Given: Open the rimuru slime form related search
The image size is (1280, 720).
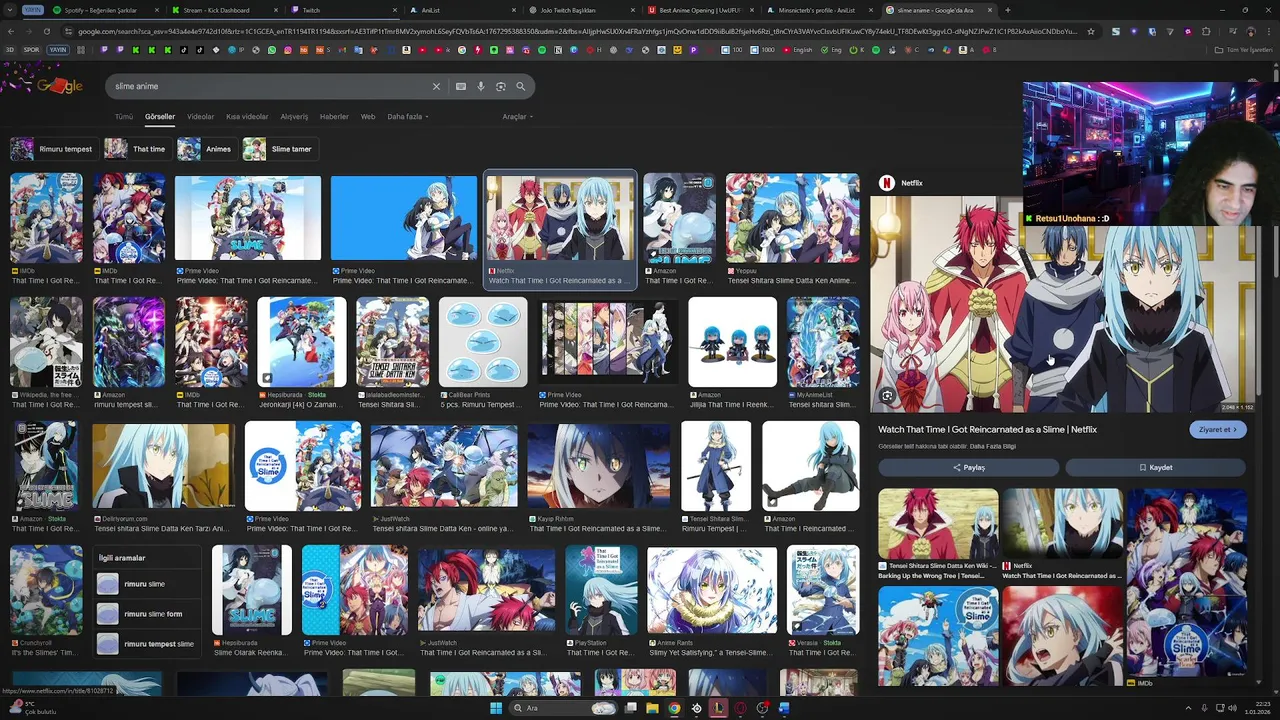Looking at the screenshot, I should pos(148,614).
